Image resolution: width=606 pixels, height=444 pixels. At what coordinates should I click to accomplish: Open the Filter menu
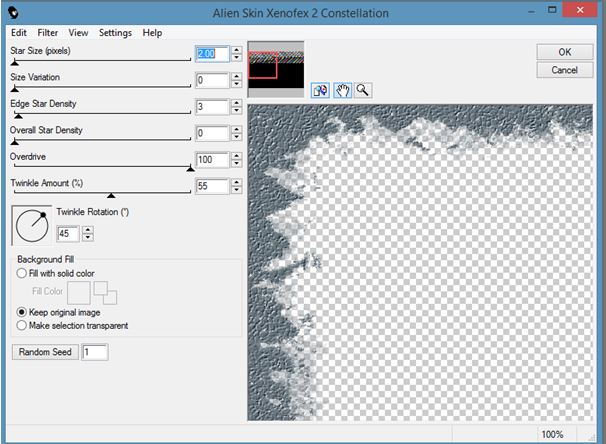pos(48,33)
